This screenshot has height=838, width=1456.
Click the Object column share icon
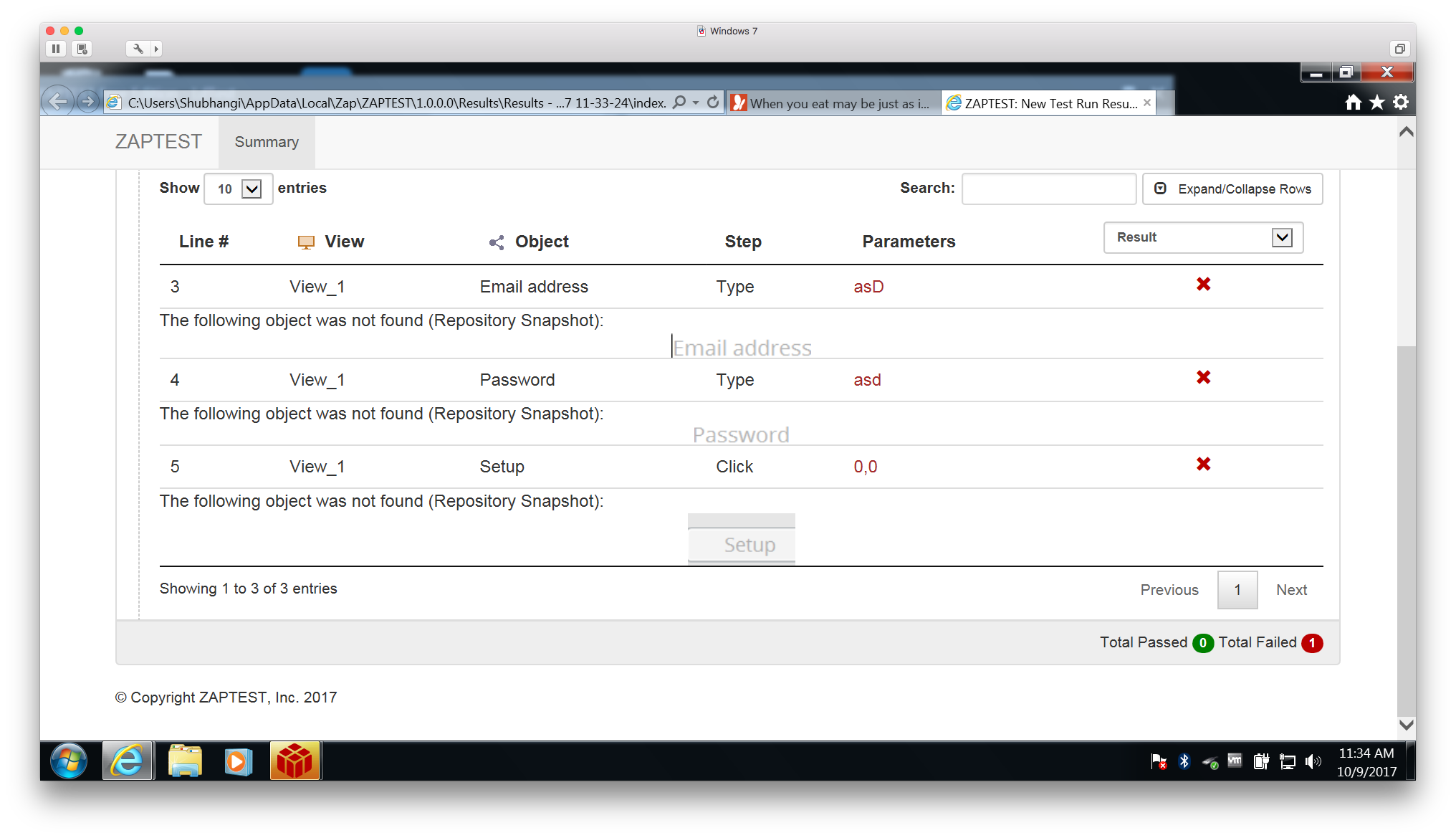[497, 242]
